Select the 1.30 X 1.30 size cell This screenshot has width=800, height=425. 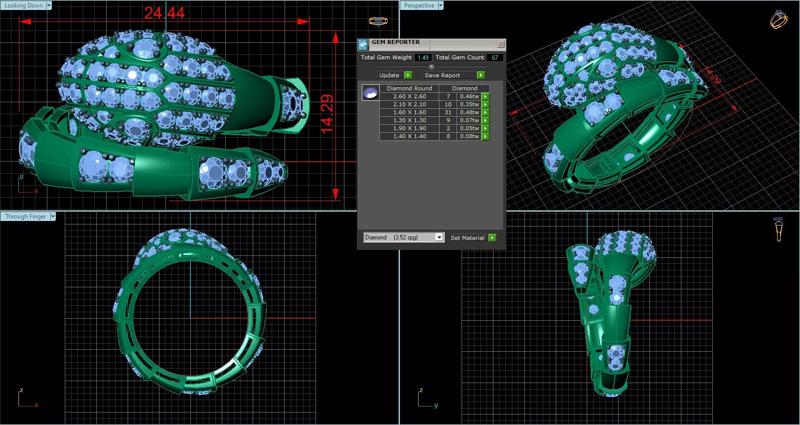[409, 120]
